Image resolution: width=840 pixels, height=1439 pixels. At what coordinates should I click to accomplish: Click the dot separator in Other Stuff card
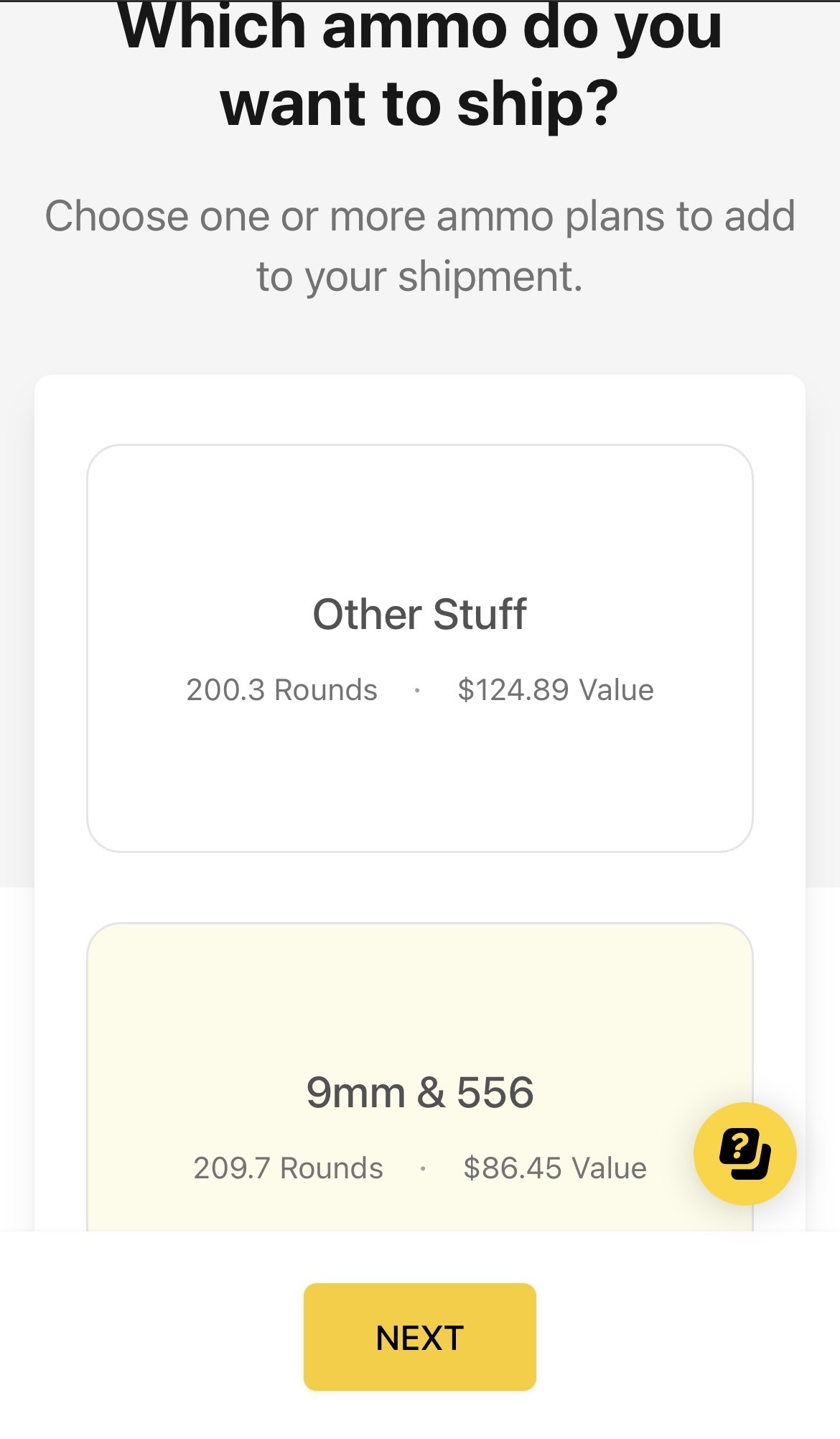tap(417, 691)
